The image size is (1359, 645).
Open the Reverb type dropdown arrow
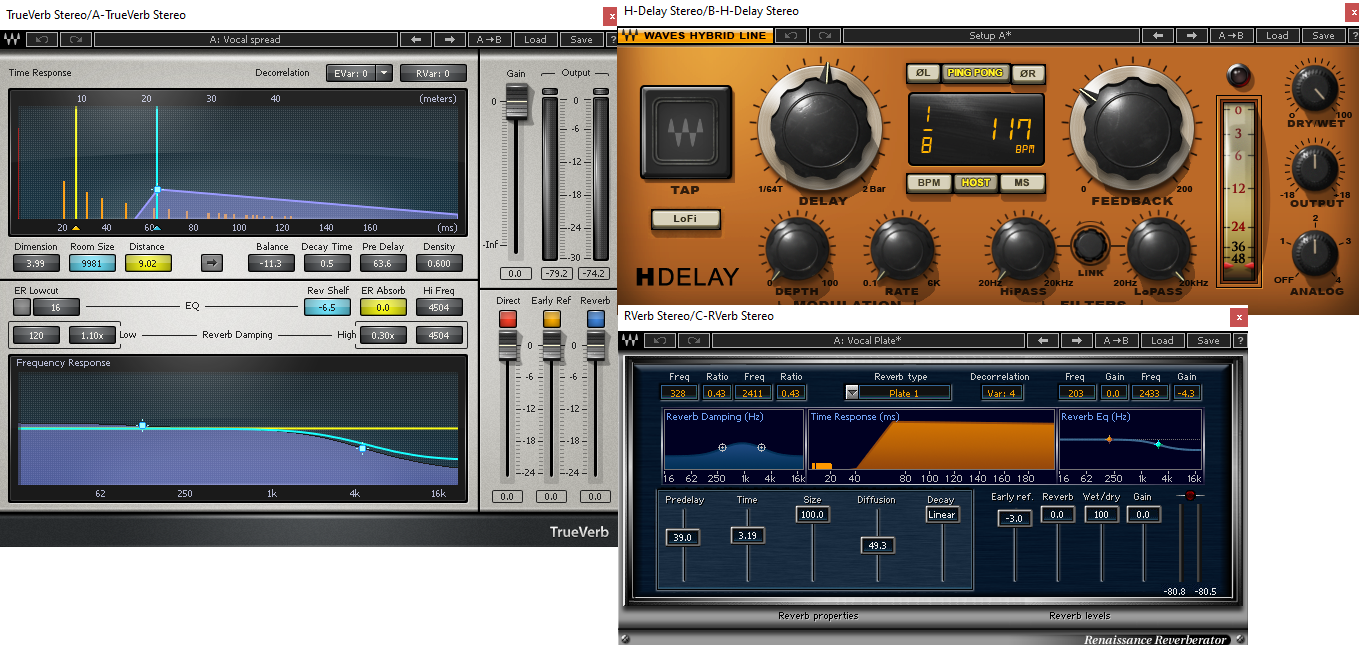(x=852, y=393)
